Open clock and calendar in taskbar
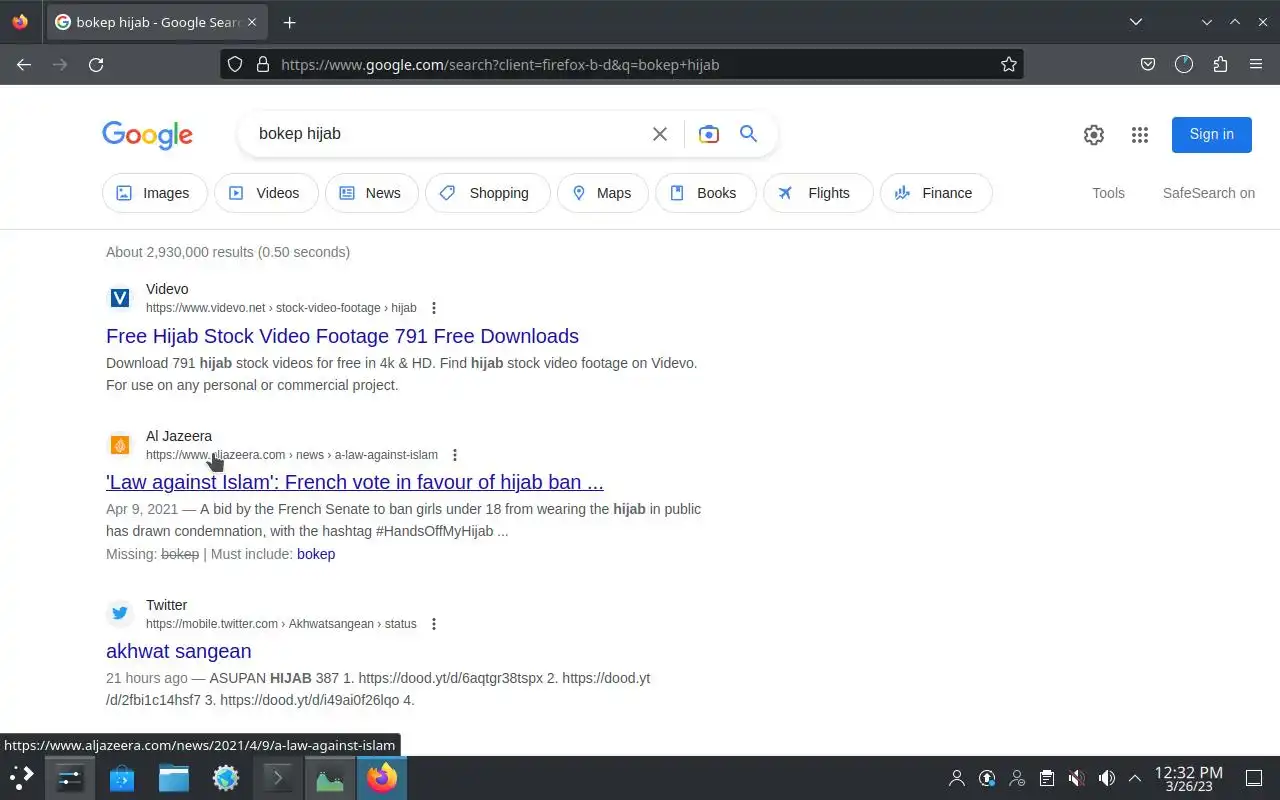1280x800 pixels. coord(1188,778)
